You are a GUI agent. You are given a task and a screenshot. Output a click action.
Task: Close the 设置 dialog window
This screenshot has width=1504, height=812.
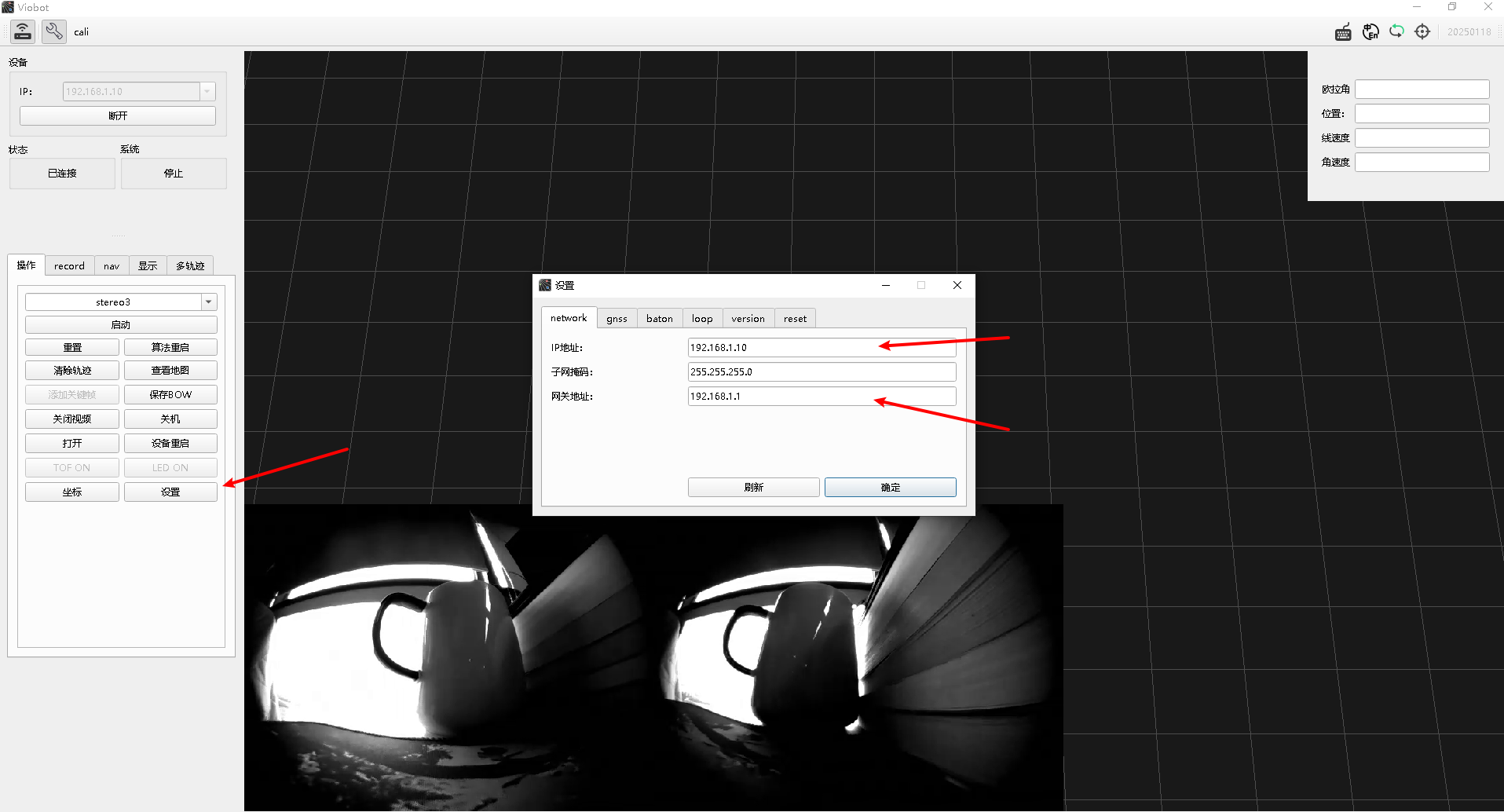tap(957, 285)
